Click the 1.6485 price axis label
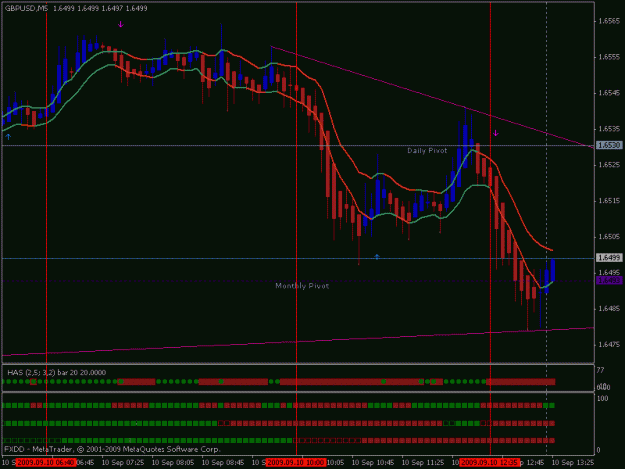Viewport: 625px width, 469px height. tap(609, 308)
